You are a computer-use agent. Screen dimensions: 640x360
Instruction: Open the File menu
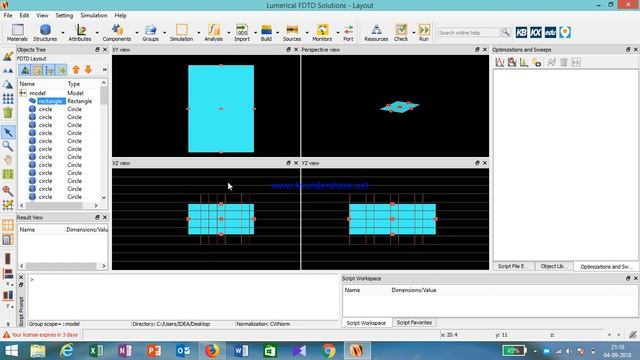point(8,16)
